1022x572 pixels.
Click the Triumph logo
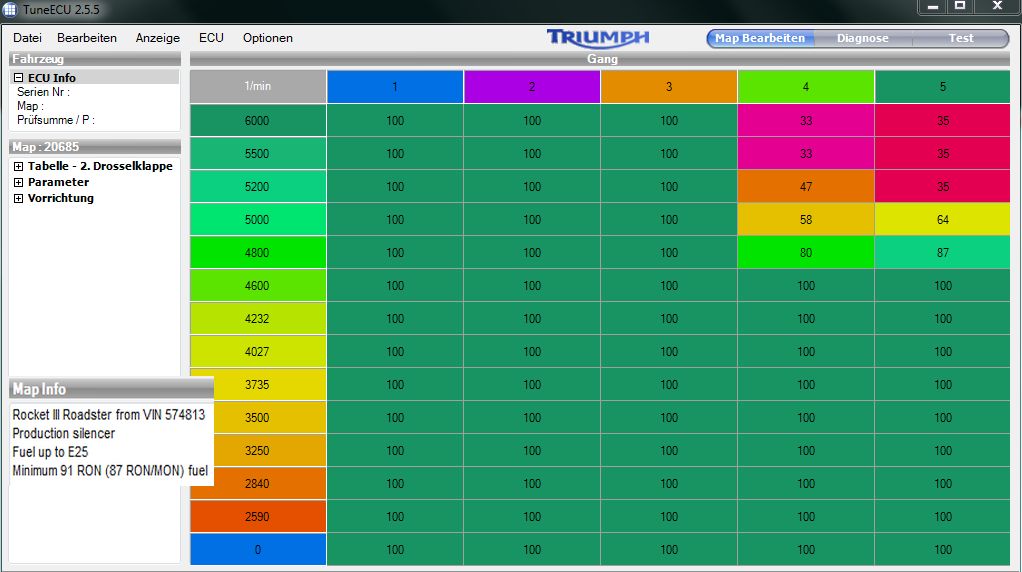598,38
